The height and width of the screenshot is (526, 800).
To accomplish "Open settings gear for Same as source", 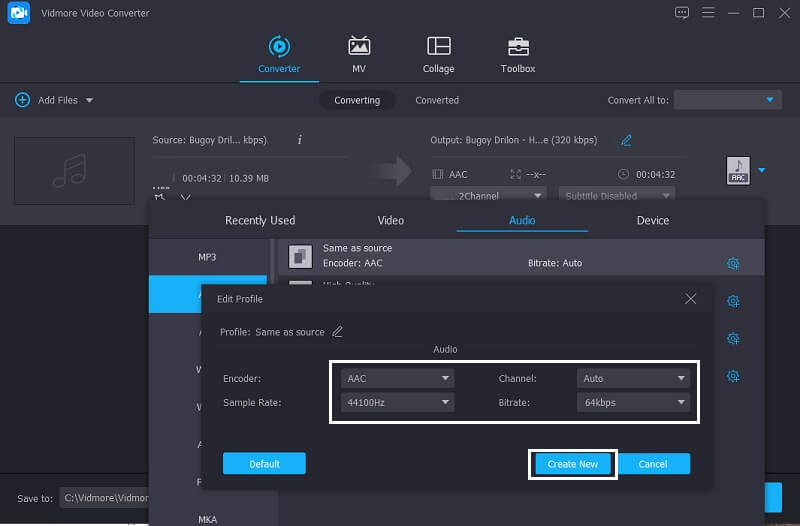I will (732, 263).
